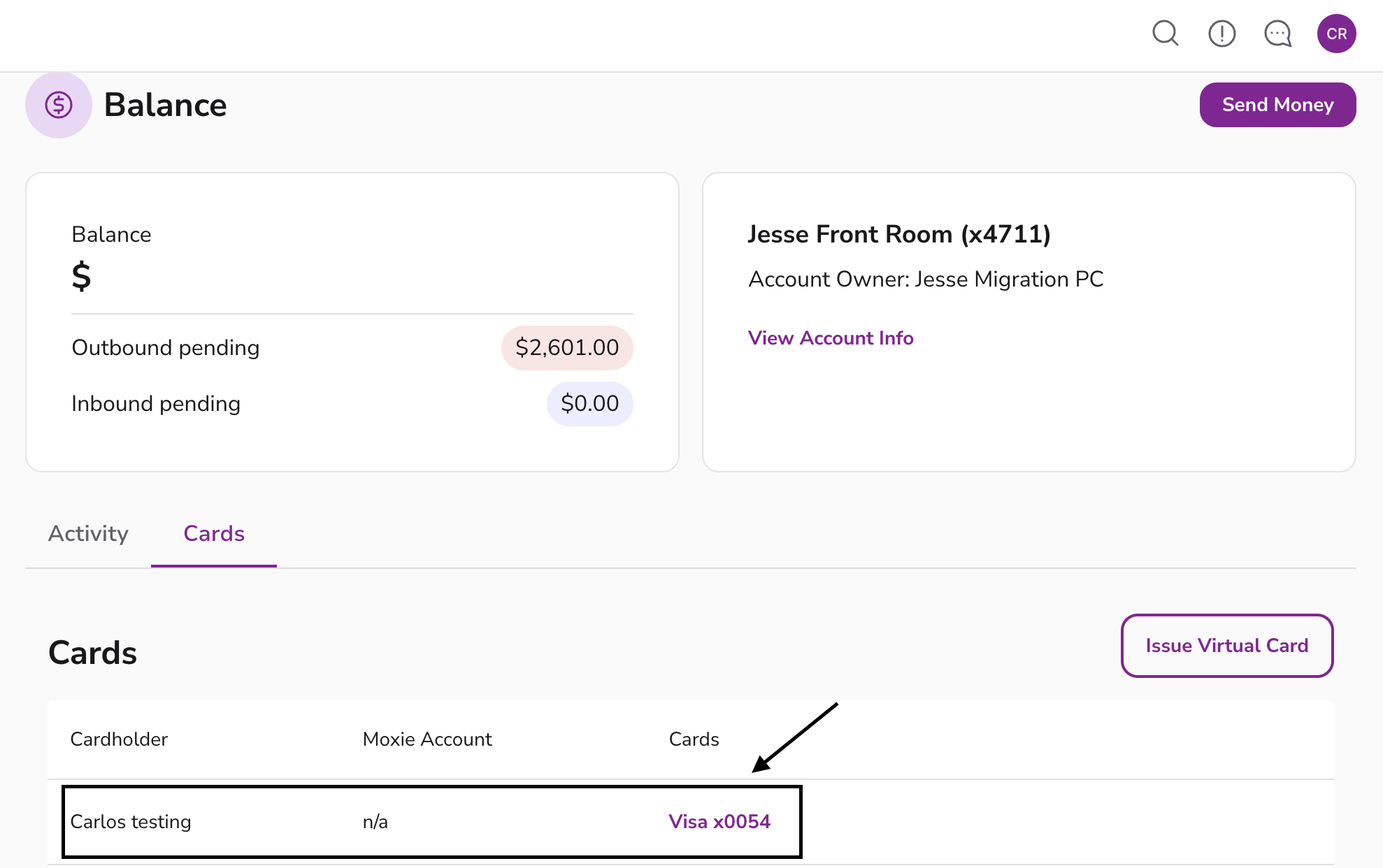Click the Moxie Account column header

pyautogui.click(x=427, y=739)
